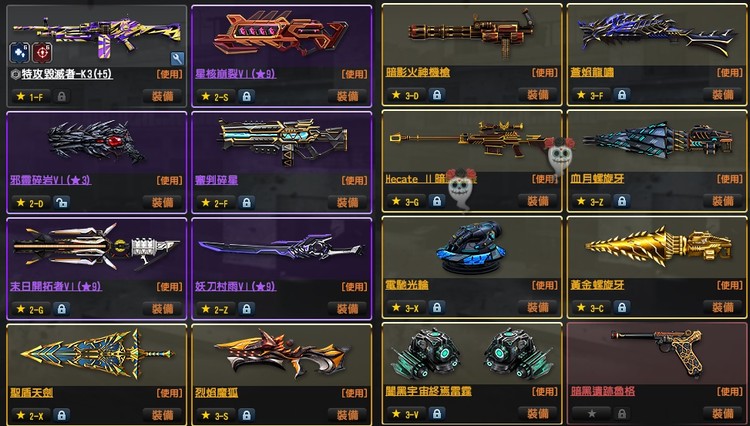
Task: Click the lock icon on 聖盾天劍 card
Action: coord(61,415)
